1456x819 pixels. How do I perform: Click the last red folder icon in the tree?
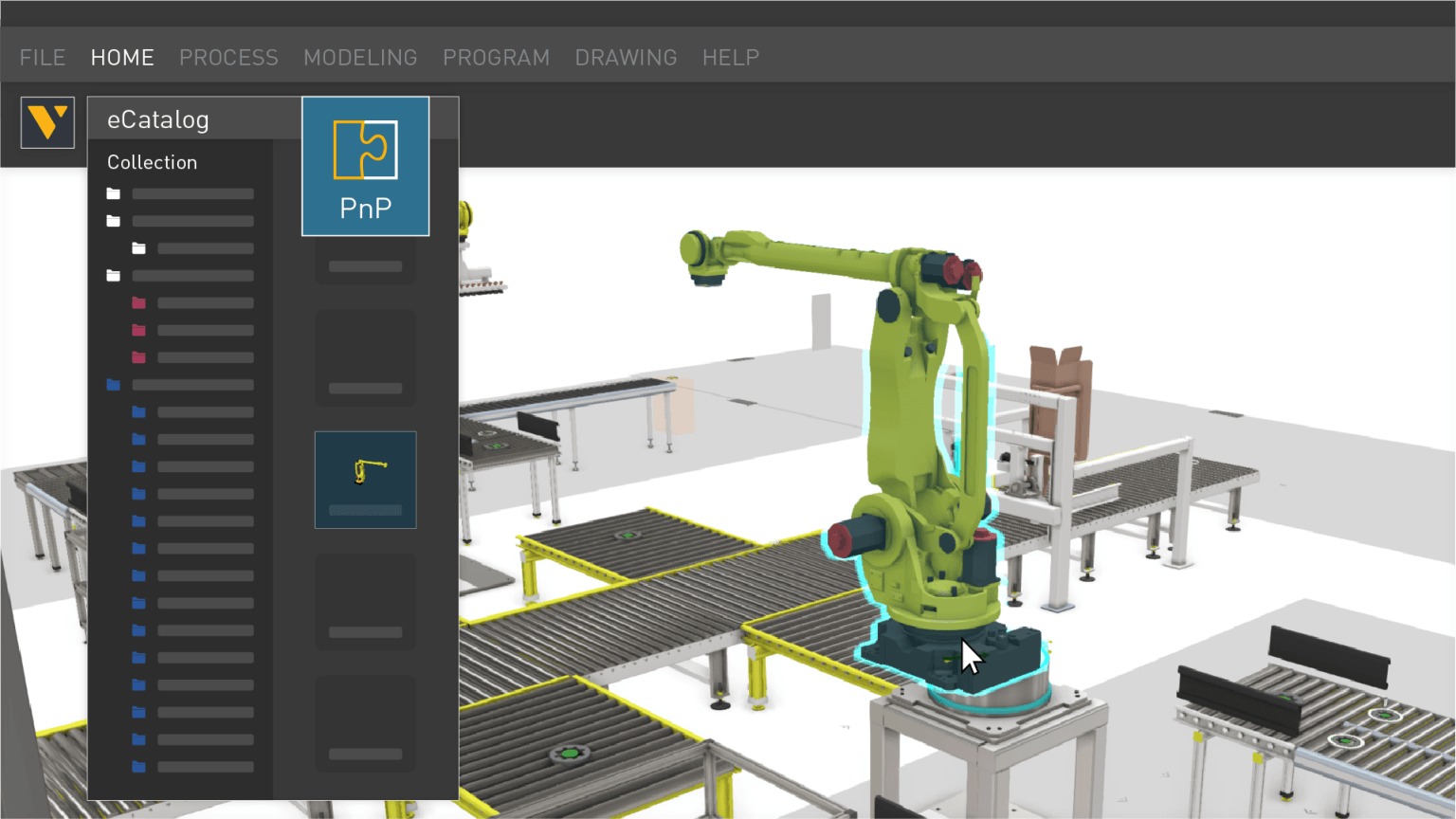tap(138, 357)
